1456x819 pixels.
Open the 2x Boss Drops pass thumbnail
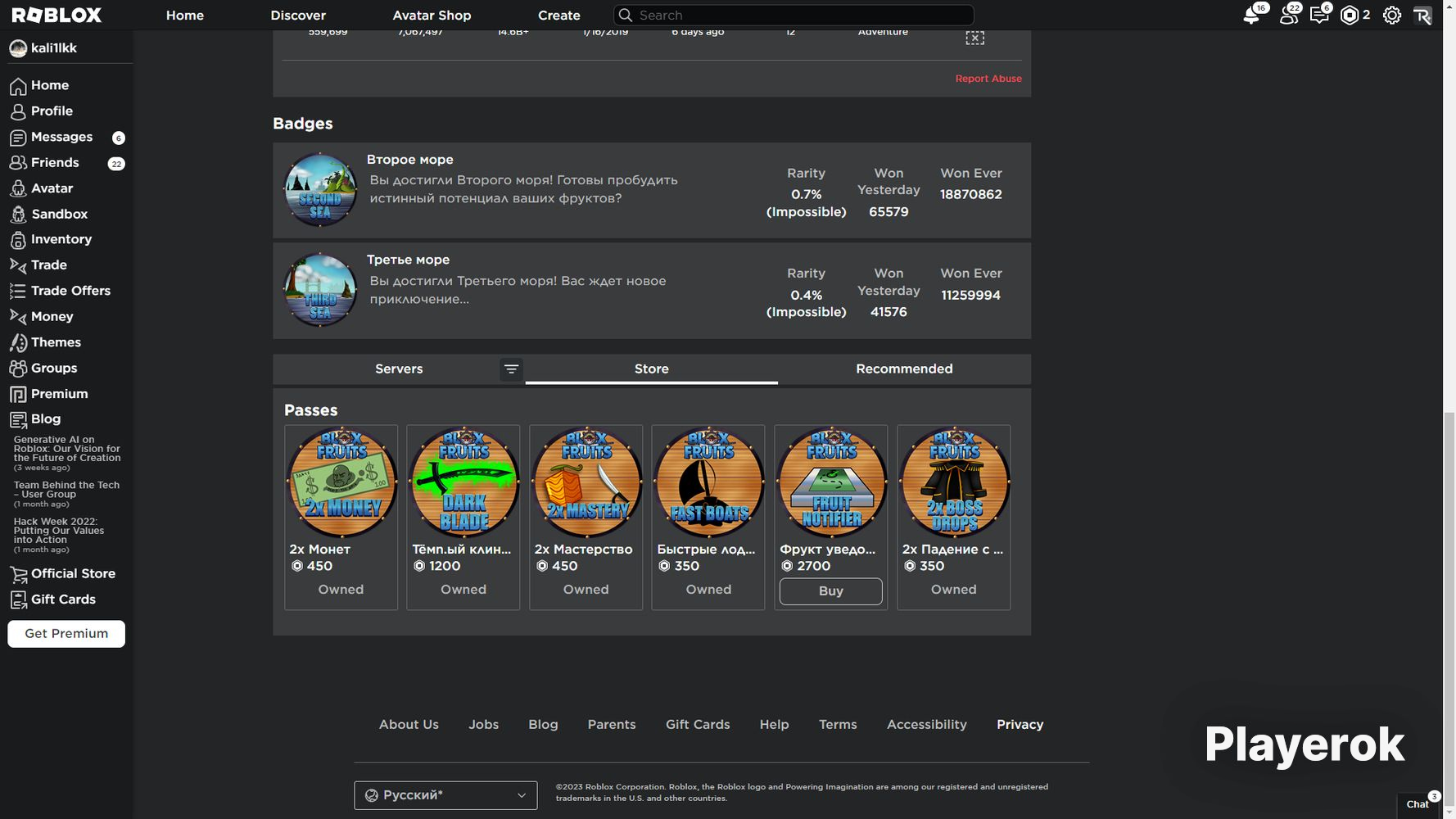tap(954, 482)
